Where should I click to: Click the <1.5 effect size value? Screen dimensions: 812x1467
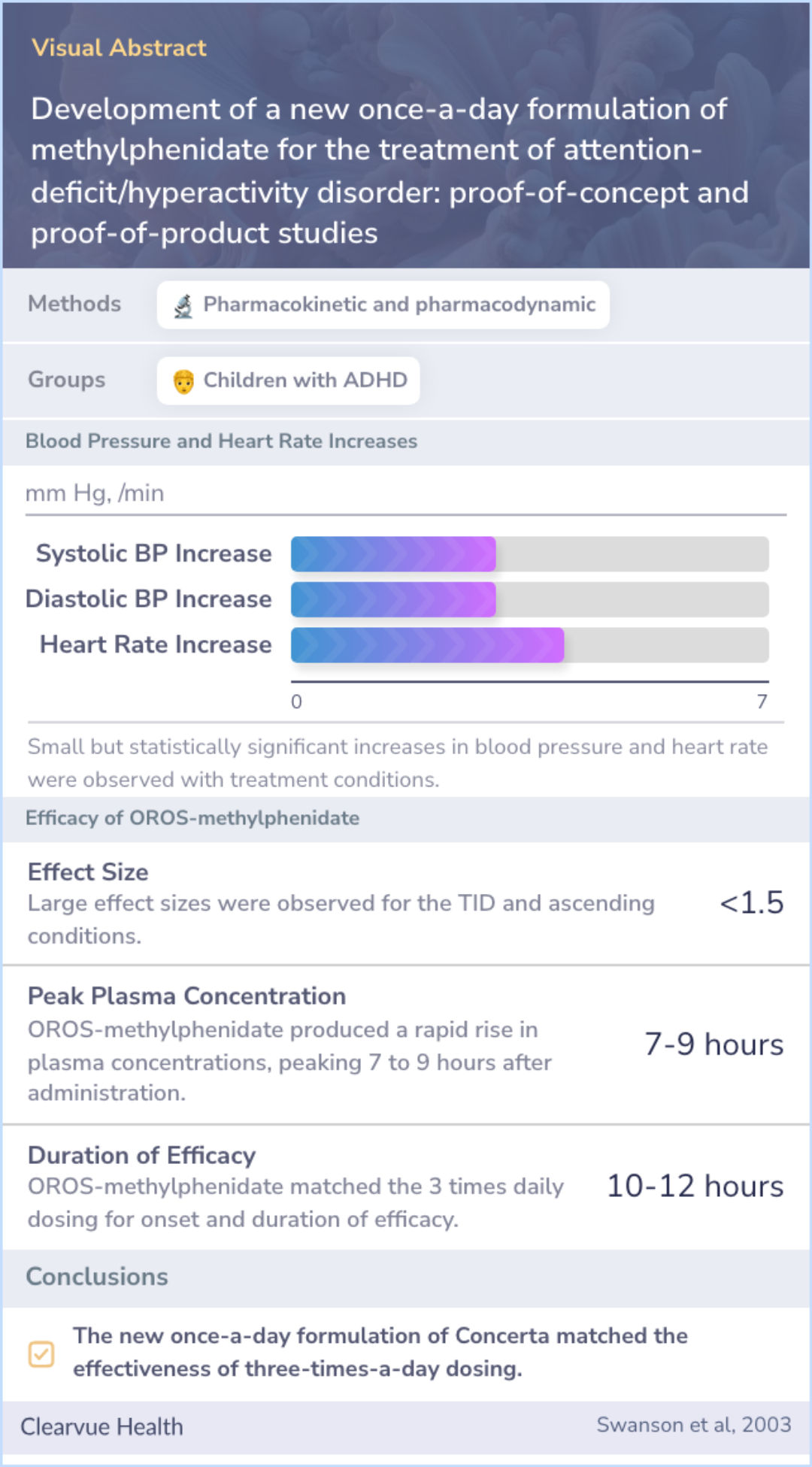coord(751,902)
